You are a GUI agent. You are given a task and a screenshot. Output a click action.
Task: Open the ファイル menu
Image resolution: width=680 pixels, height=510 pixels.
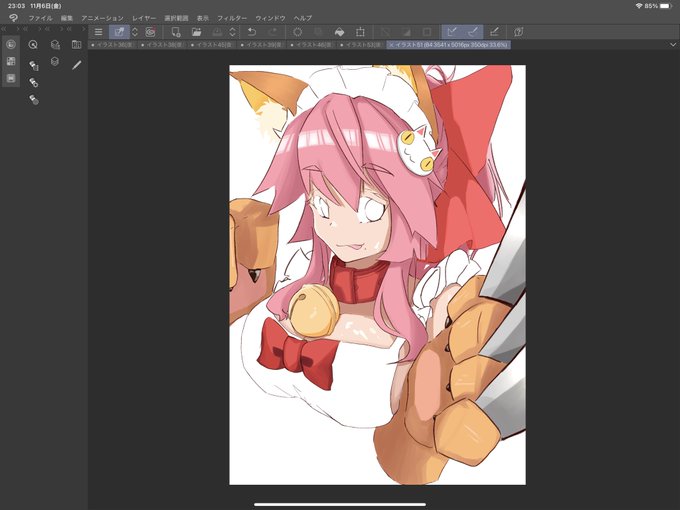tap(40, 18)
